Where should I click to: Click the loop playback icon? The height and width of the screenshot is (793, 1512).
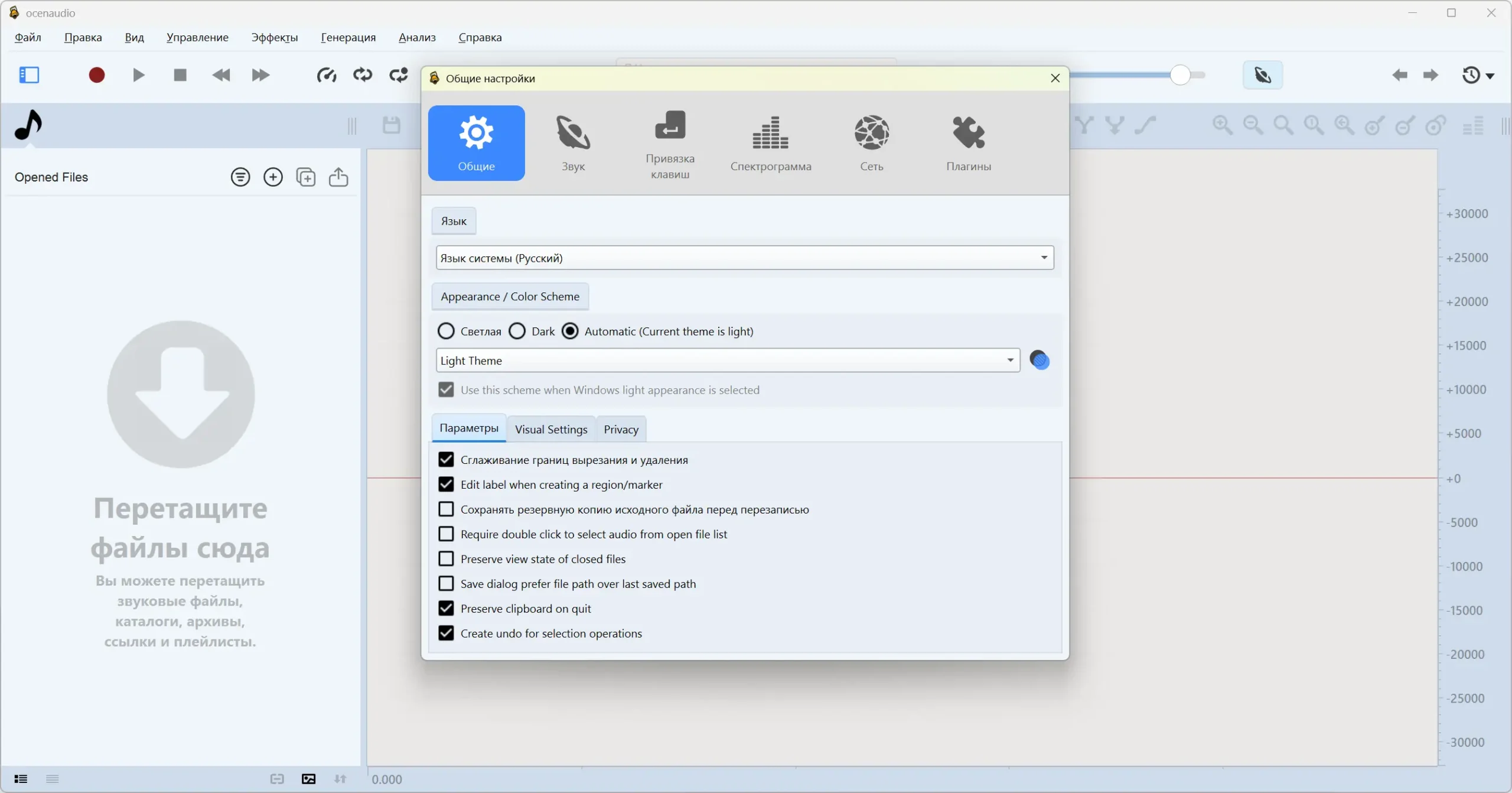(363, 75)
